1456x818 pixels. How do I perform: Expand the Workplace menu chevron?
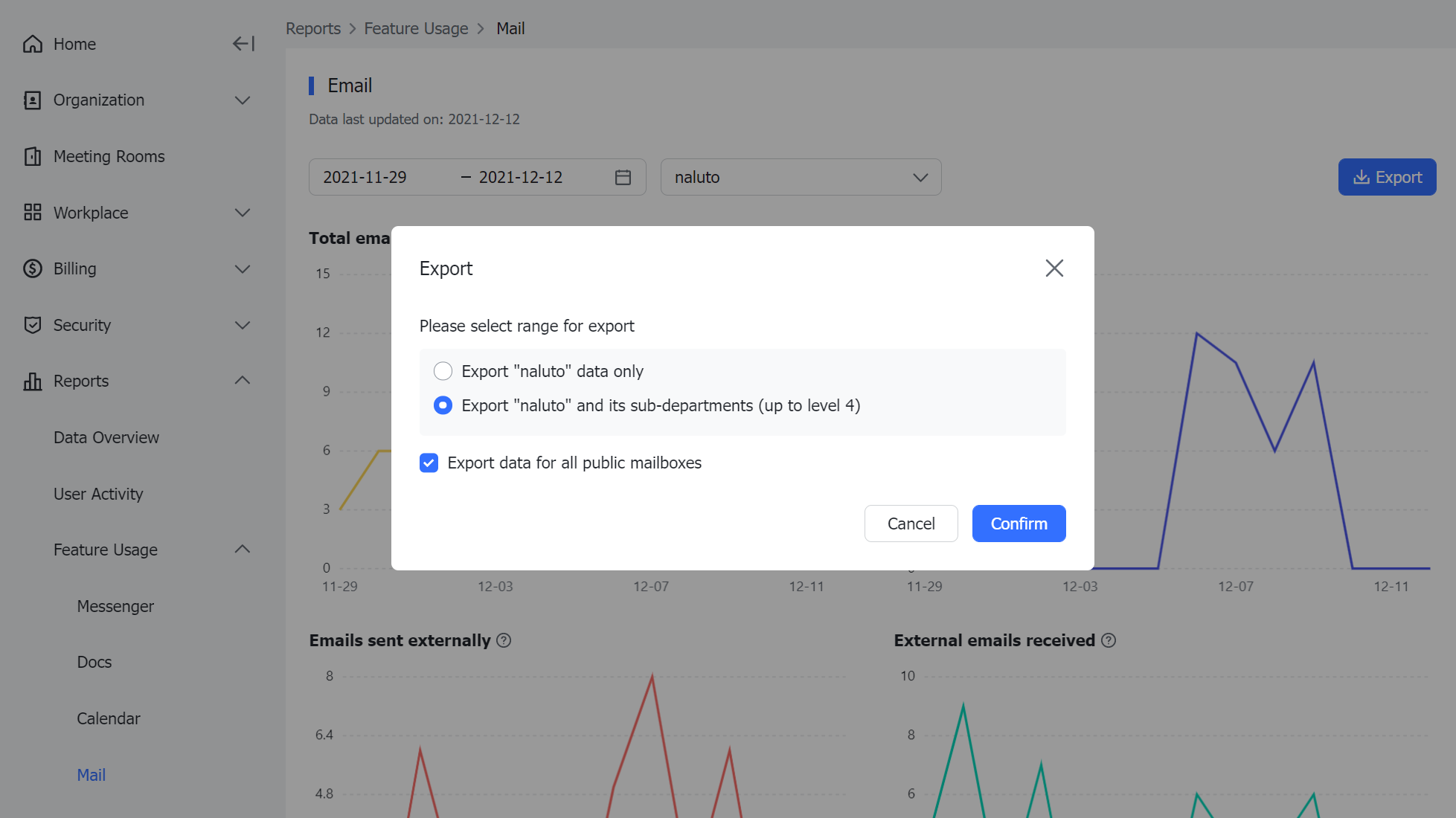pyautogui.click(x=243, y=213)
